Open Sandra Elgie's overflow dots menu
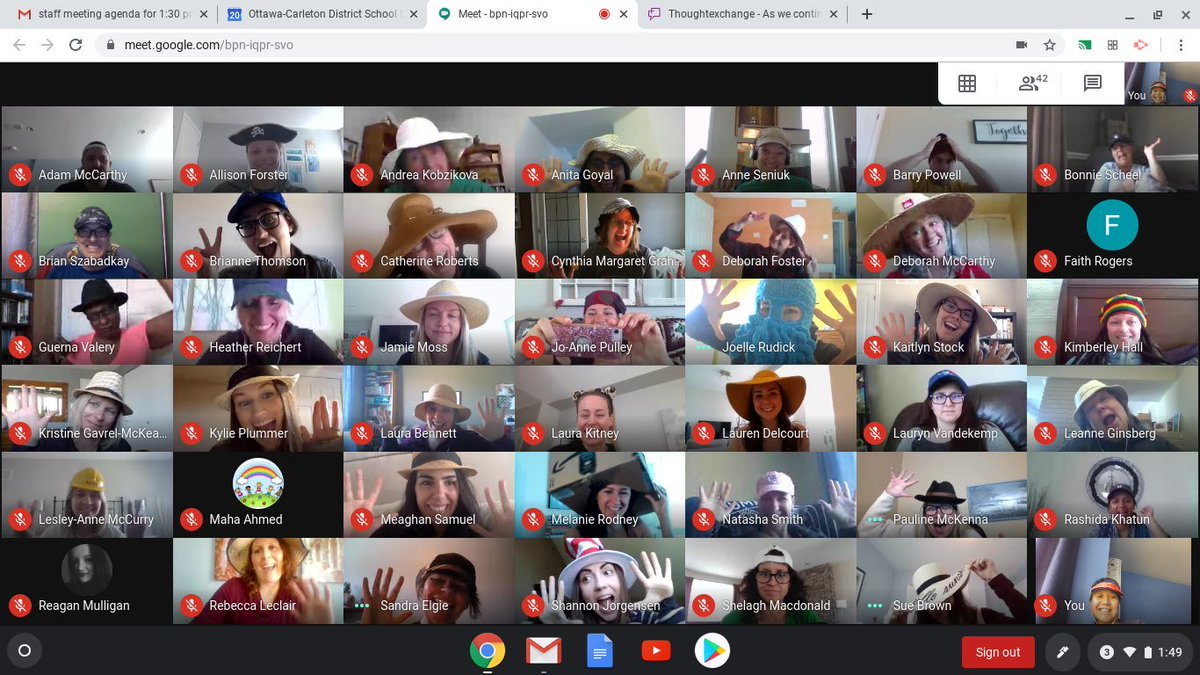 360,605
